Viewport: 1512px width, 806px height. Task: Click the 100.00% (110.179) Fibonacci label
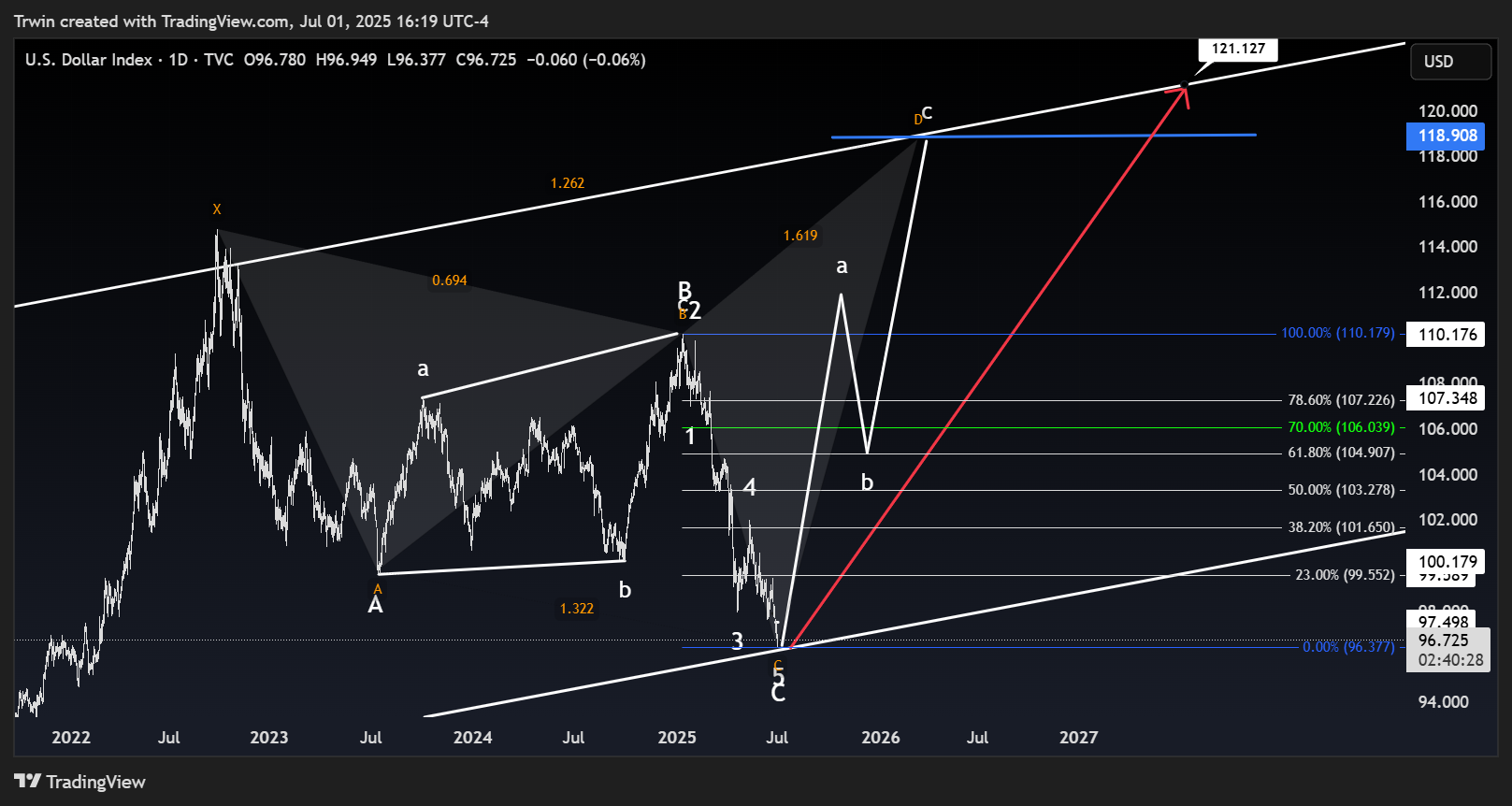(x=1337, y=333)
